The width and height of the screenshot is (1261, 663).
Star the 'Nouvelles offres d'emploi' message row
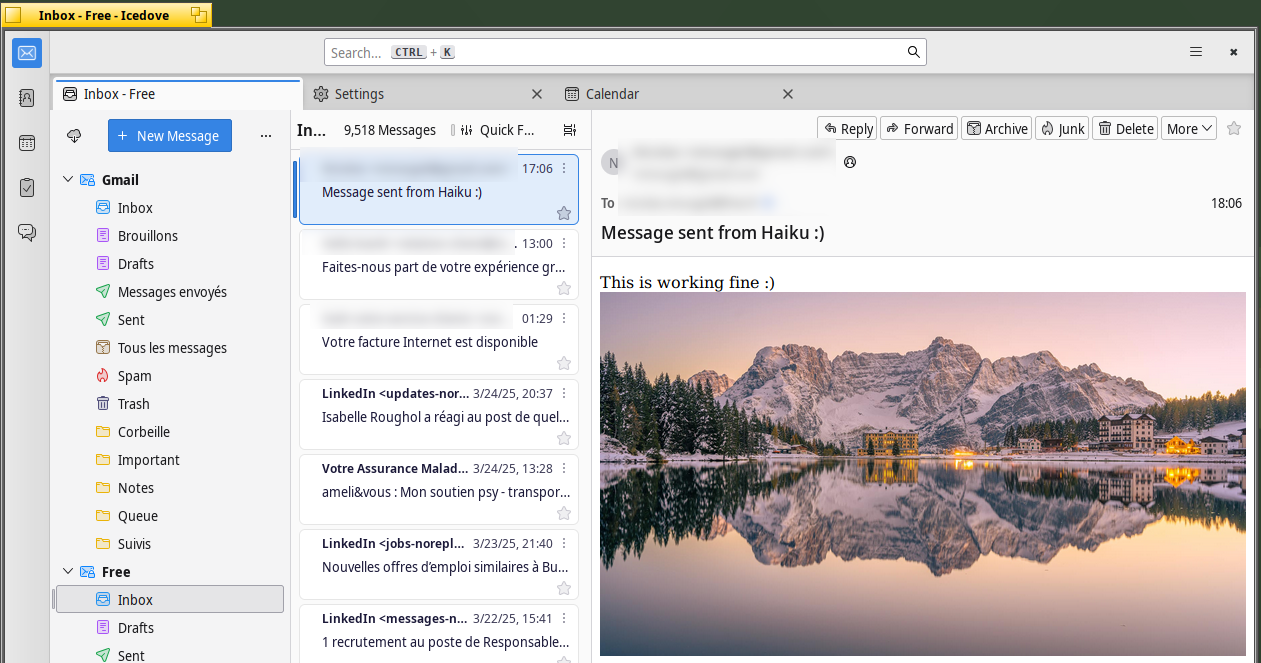[x=564, y=588]
